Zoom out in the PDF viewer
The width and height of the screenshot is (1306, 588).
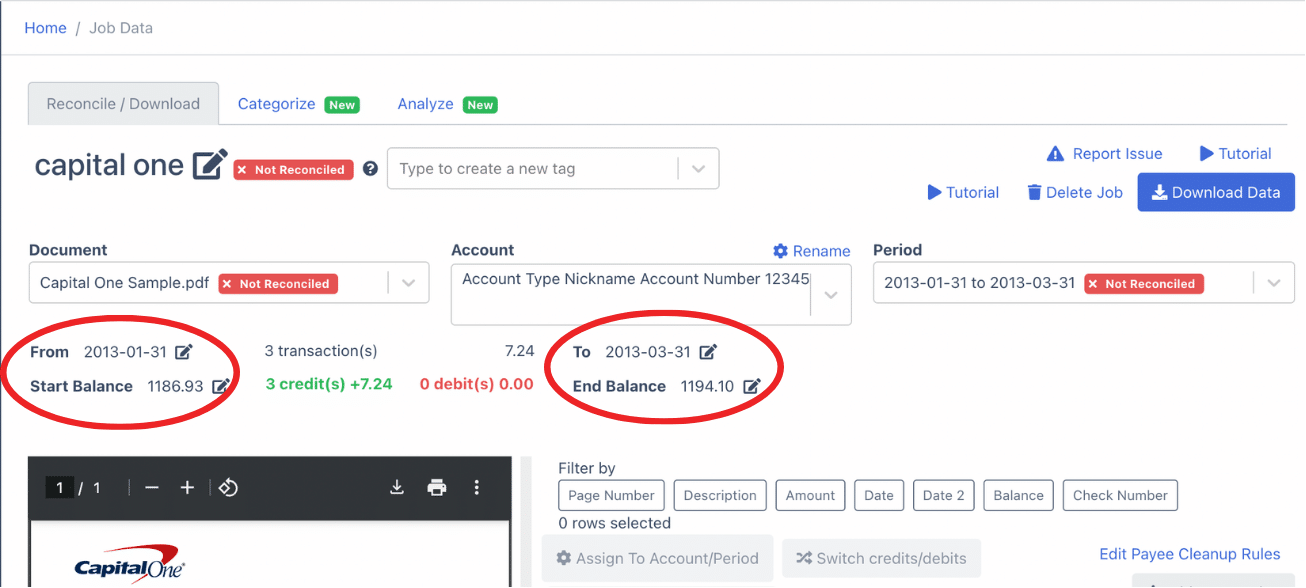coord(152,487)
